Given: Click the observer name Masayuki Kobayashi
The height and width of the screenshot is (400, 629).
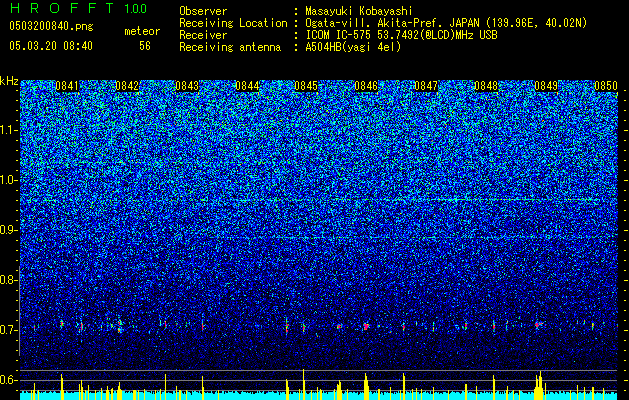Looking at the screenshot, I should (x=359, y=11).
